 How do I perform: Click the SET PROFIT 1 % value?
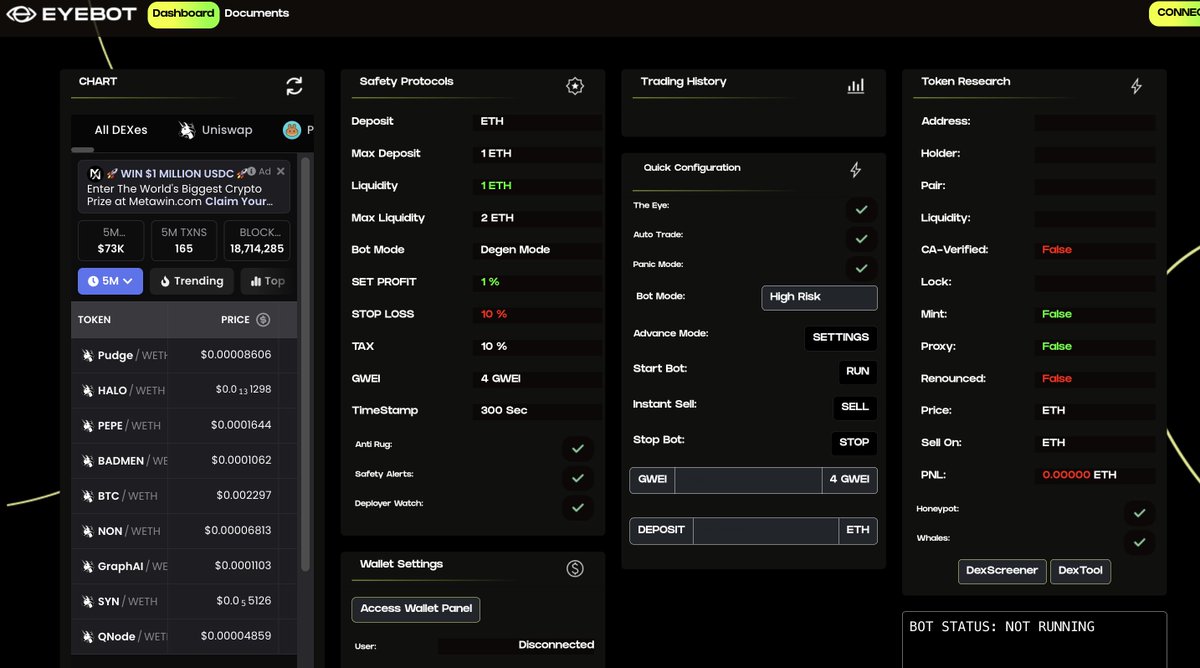point(538,282)
